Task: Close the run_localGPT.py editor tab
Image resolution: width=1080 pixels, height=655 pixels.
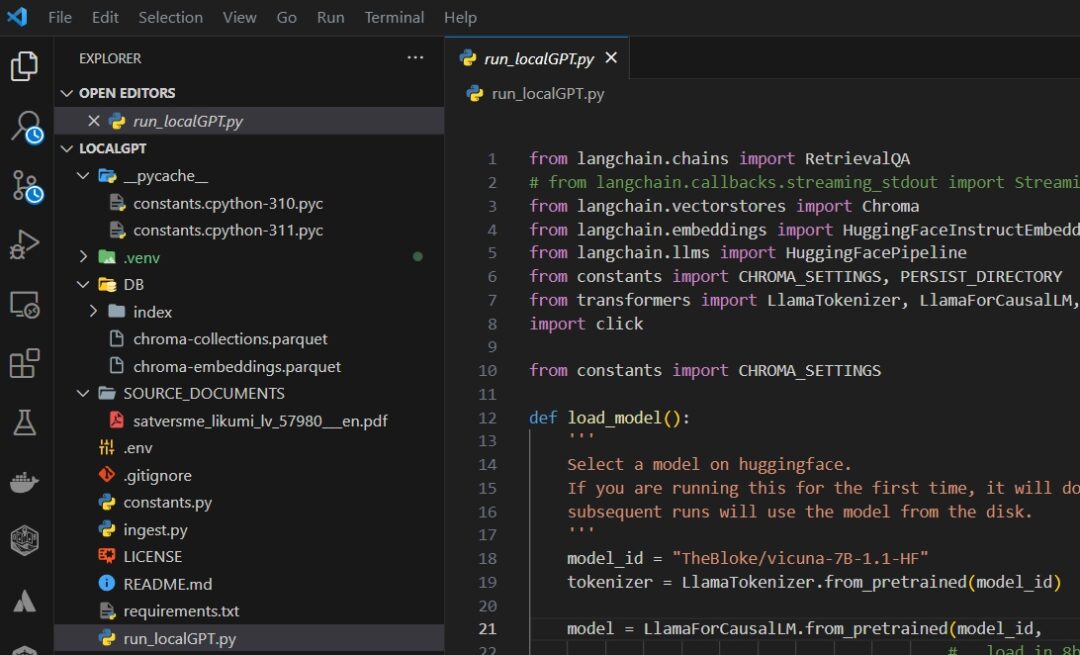Action: [x=611, y=58]
